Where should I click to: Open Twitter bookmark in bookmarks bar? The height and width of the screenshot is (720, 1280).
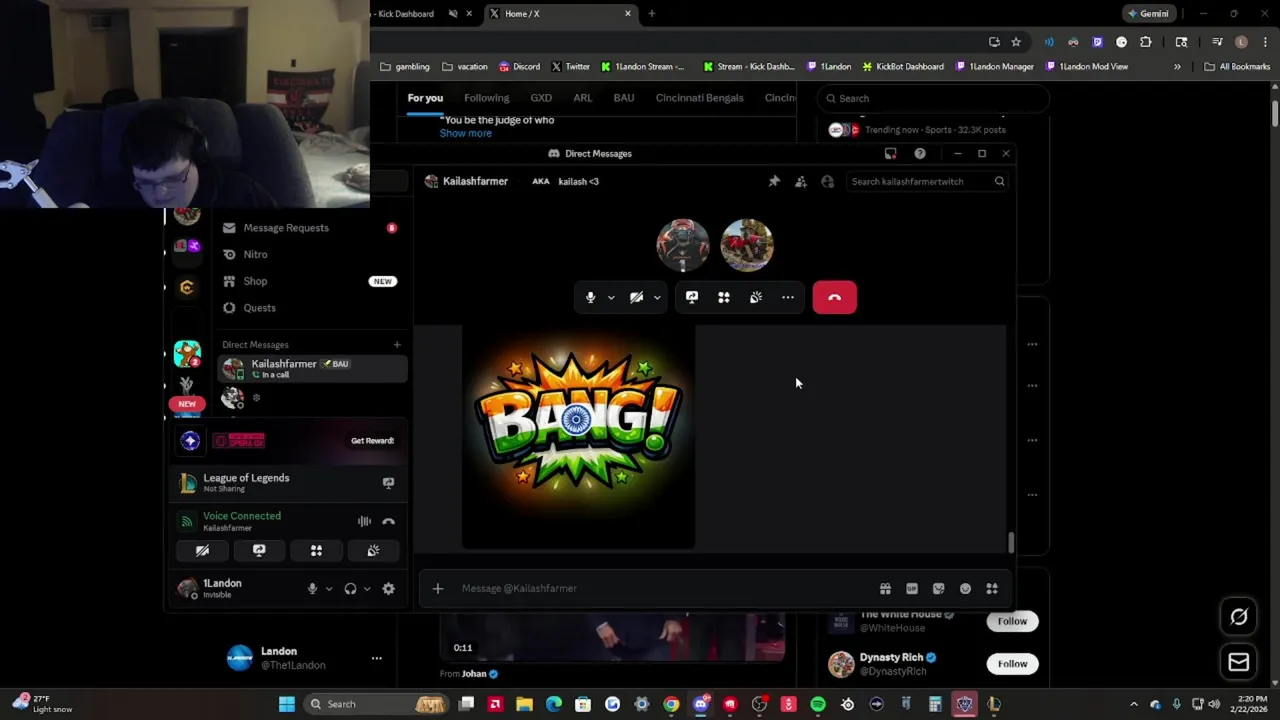click(571, 67)
